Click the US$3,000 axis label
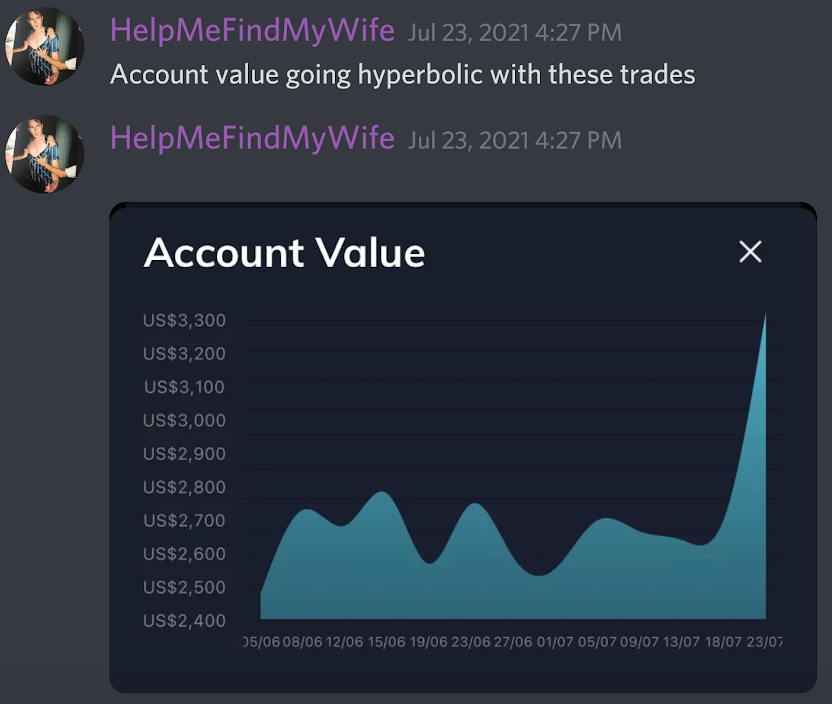832x704 pixels. click(x=184, y=421)
